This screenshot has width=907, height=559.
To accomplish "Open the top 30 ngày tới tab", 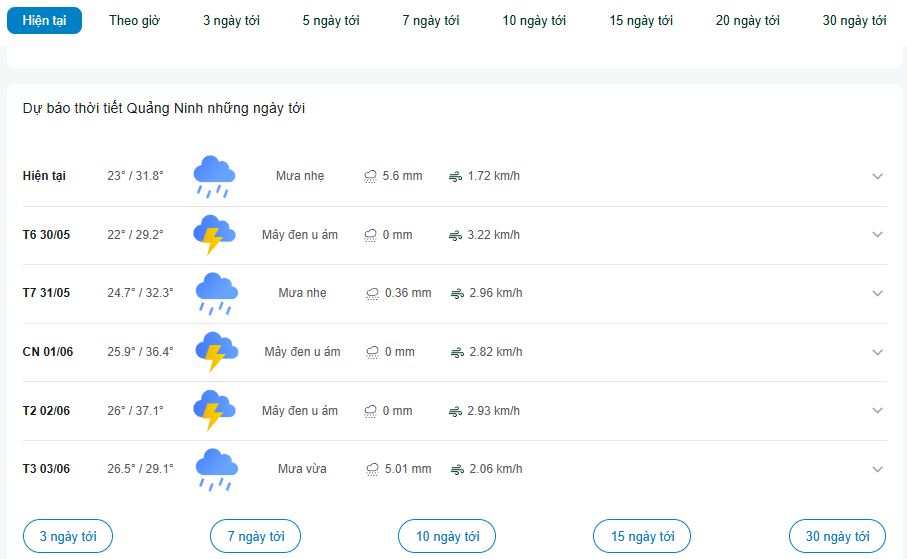I will pyautogui.click(x=854, y=20).
